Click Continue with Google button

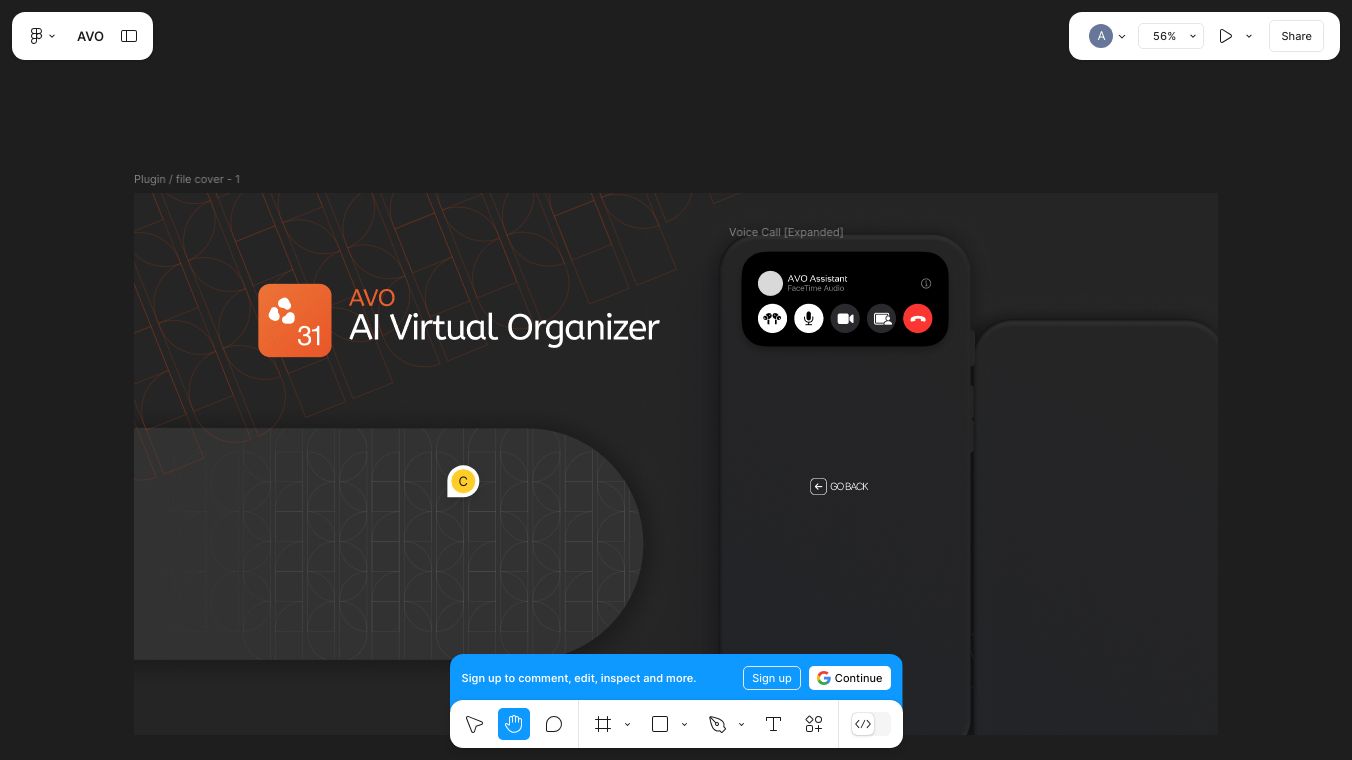pyautogui.click(x=850, y=678)
